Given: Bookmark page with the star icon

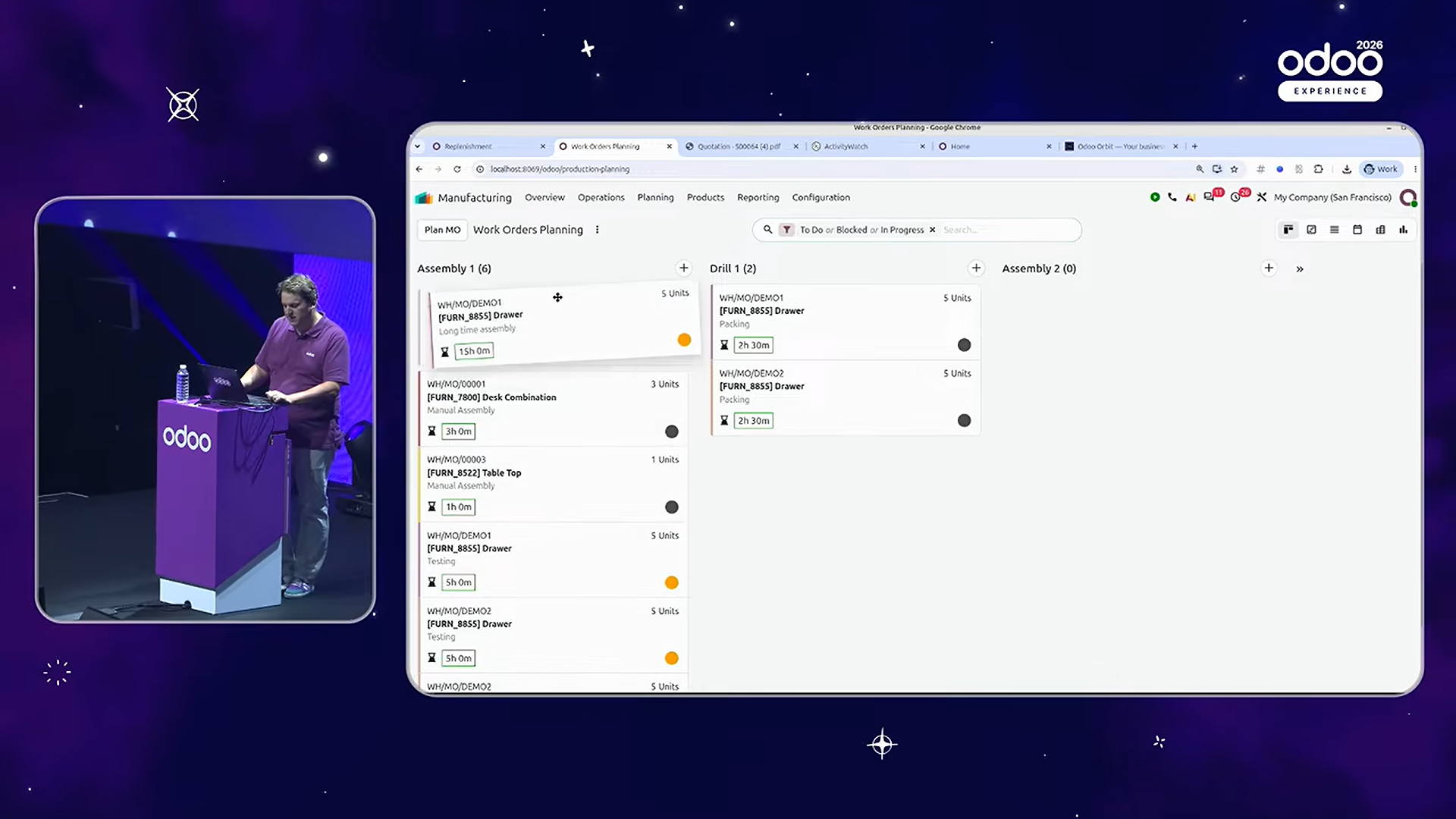Looking at the screenshot, I should 1235,169.
